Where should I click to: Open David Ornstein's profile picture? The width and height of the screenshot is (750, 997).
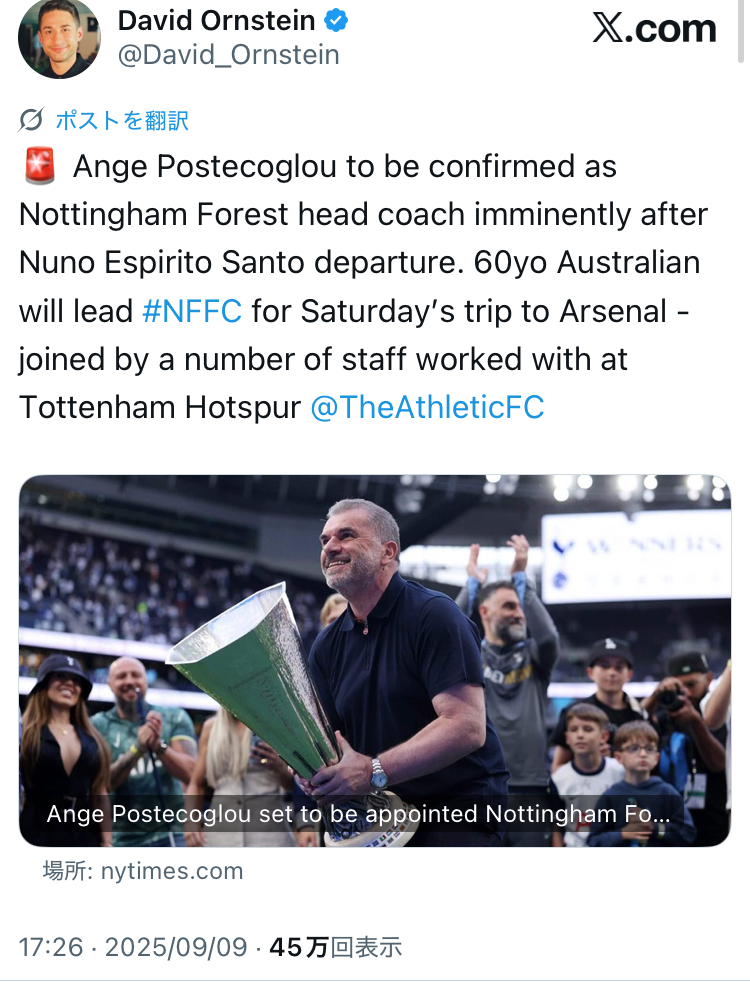pos(59,37)
